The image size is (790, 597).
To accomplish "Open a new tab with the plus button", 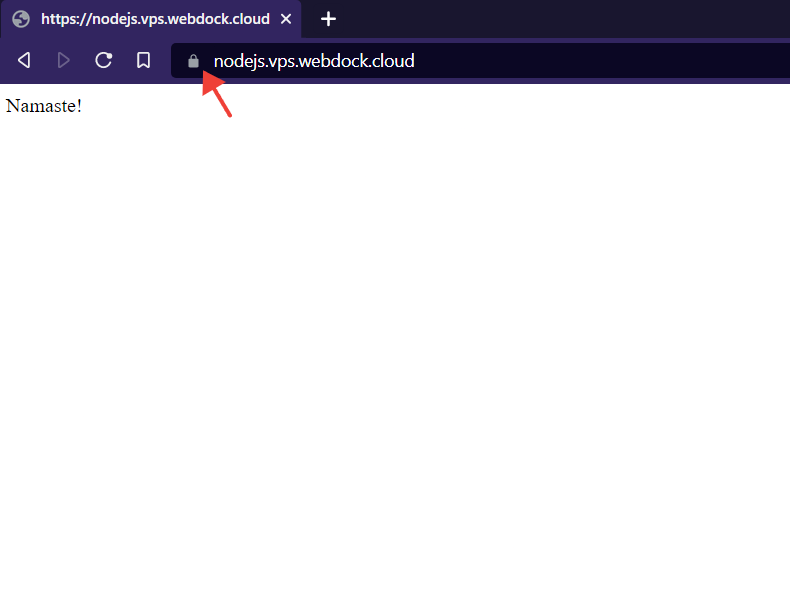I will click(x=328, y=19).
